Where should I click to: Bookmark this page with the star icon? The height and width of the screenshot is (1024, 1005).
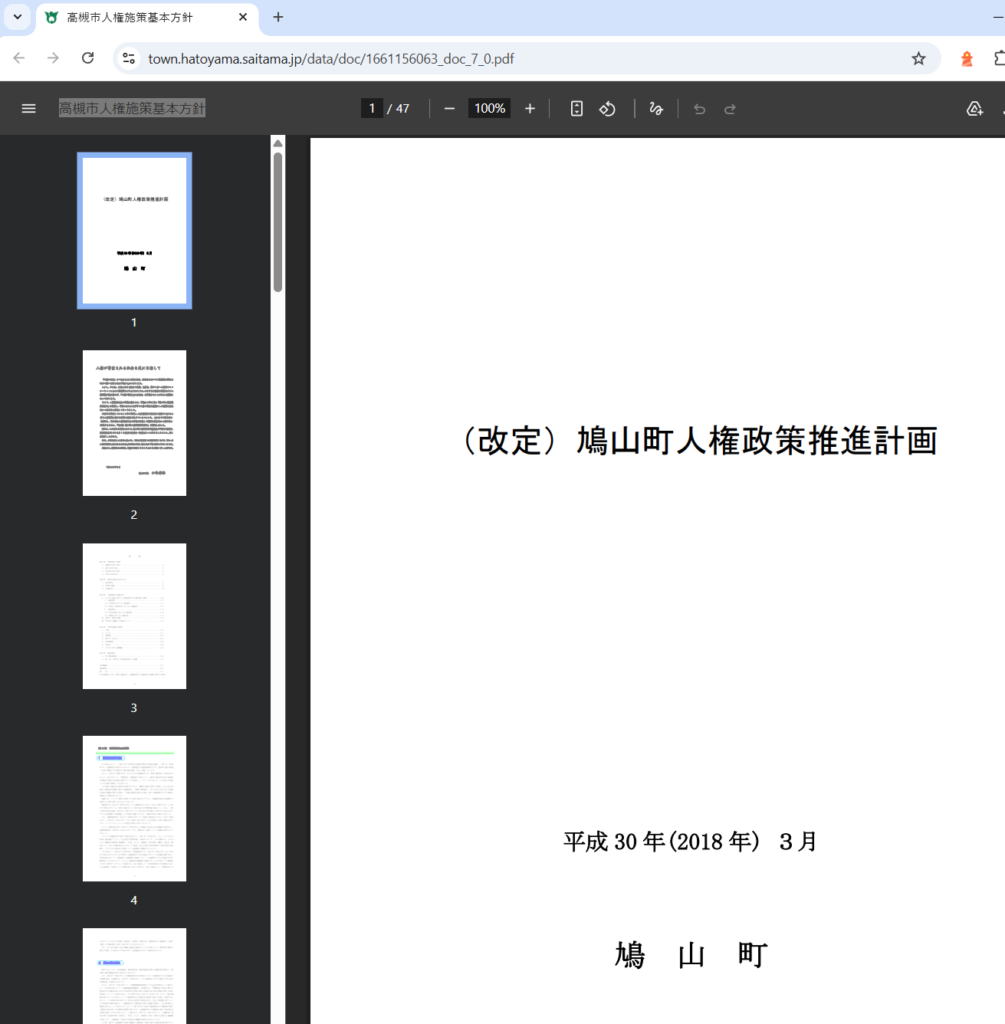pos(918,58)
